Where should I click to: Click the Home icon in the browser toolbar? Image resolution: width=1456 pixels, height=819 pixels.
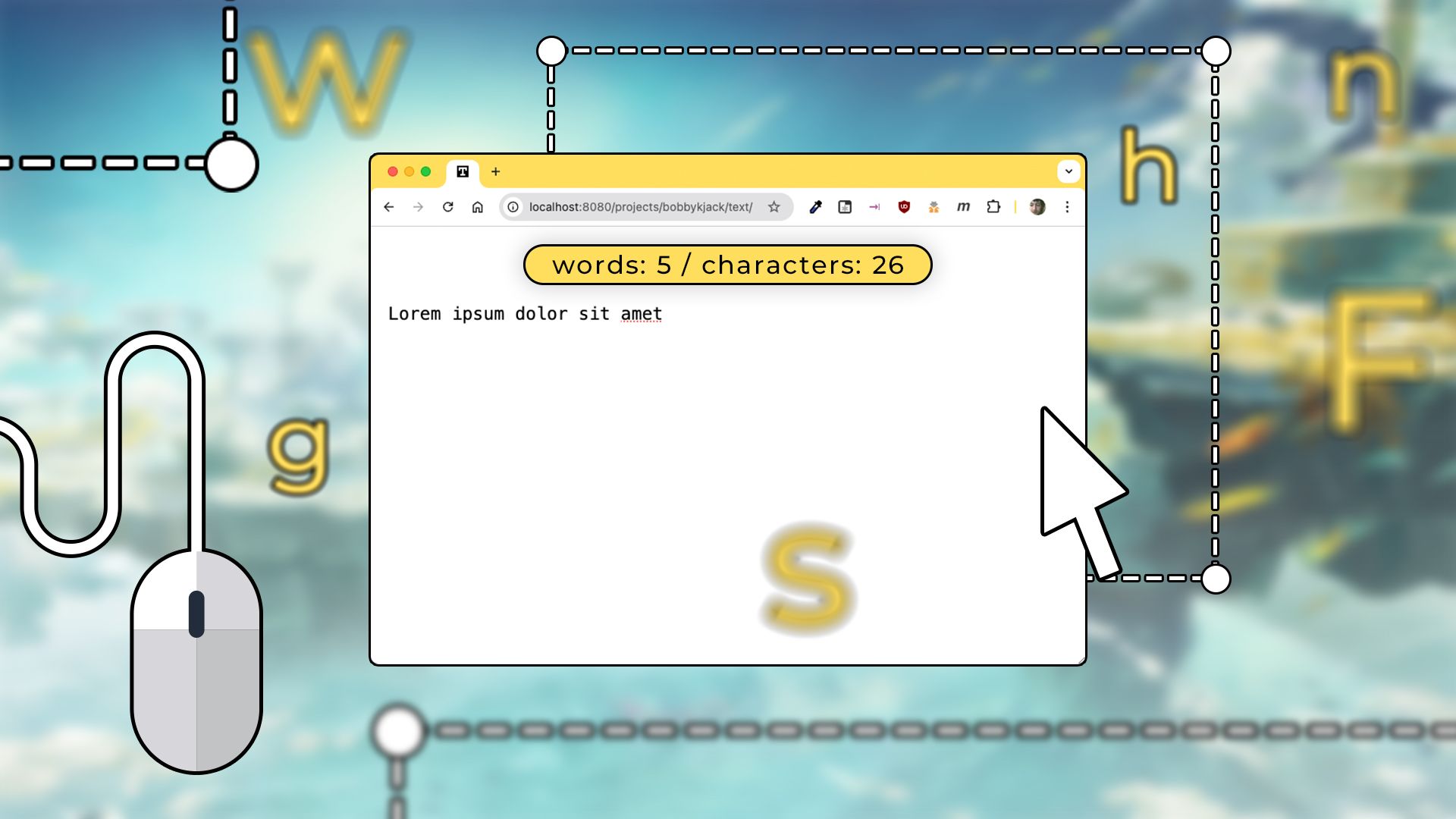(x=476, y=206)
